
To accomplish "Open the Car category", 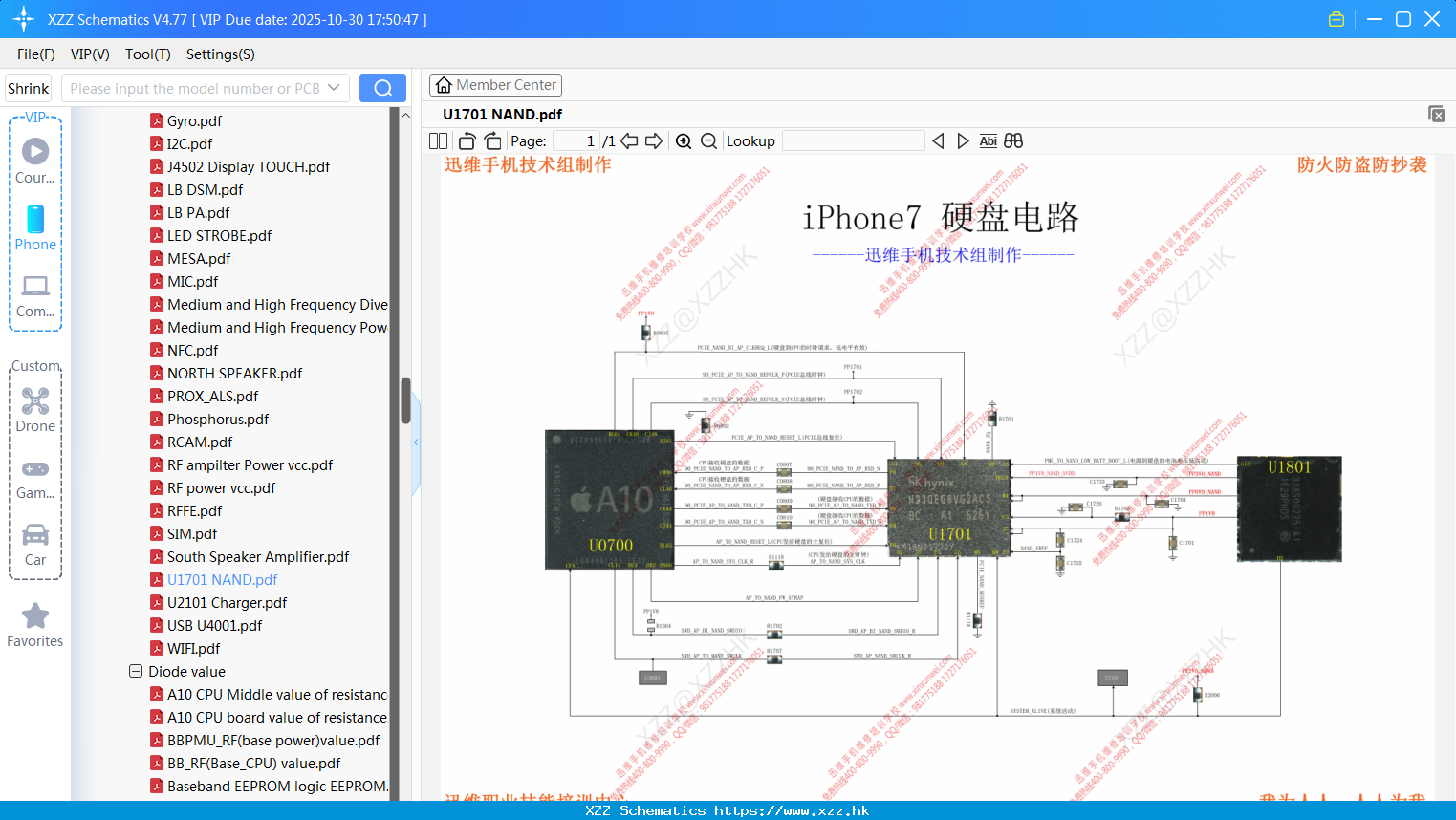I will tap(35, 545).
